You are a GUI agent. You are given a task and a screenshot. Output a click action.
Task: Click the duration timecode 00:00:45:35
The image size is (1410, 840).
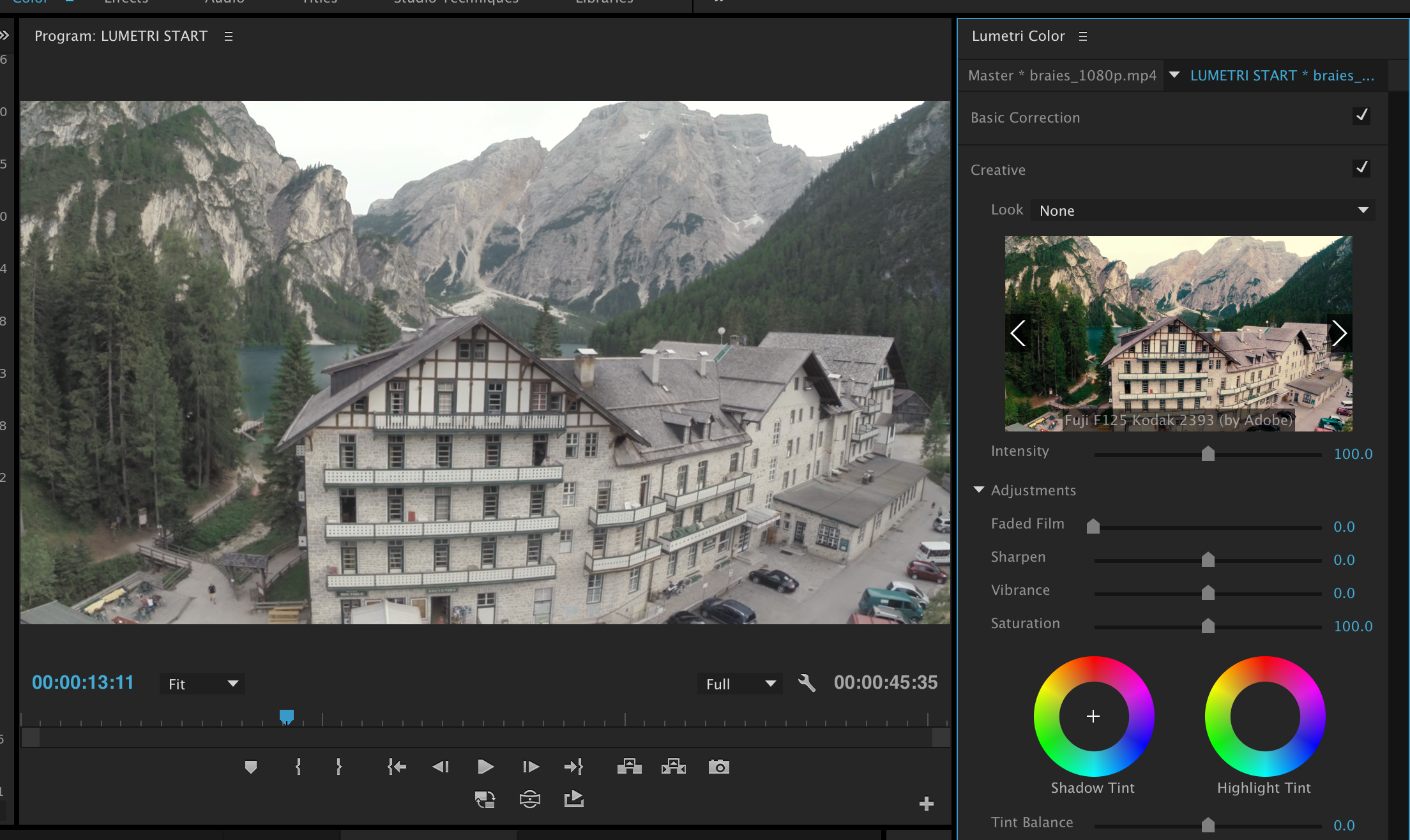(x=886, y=682)
